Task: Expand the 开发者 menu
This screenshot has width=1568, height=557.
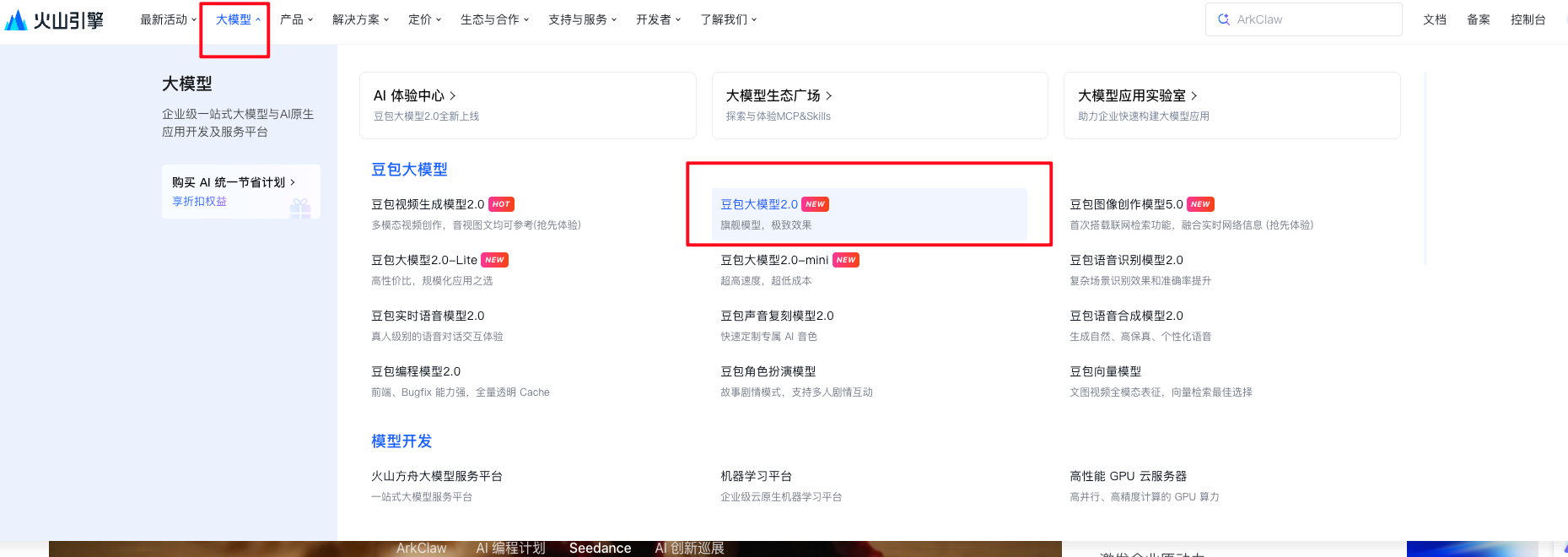Action: 658,19
